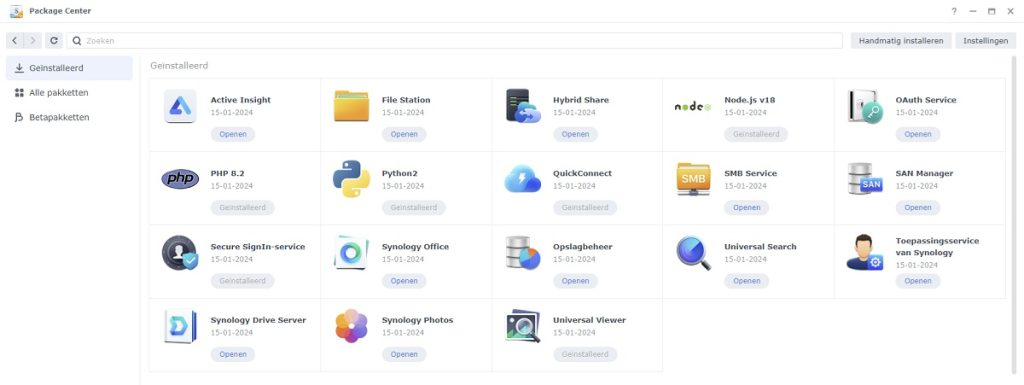Click Geïnstalleerd button under Node.js v18
Image resolution: width=1024 pixels, height=385 pixels.
(x=756, y=134)
